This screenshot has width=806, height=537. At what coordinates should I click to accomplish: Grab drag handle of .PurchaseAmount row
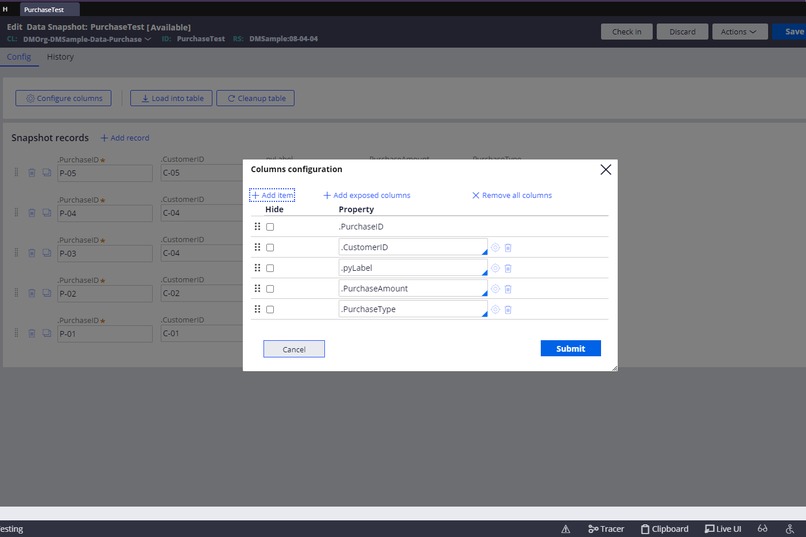click(x=258, y=288)
